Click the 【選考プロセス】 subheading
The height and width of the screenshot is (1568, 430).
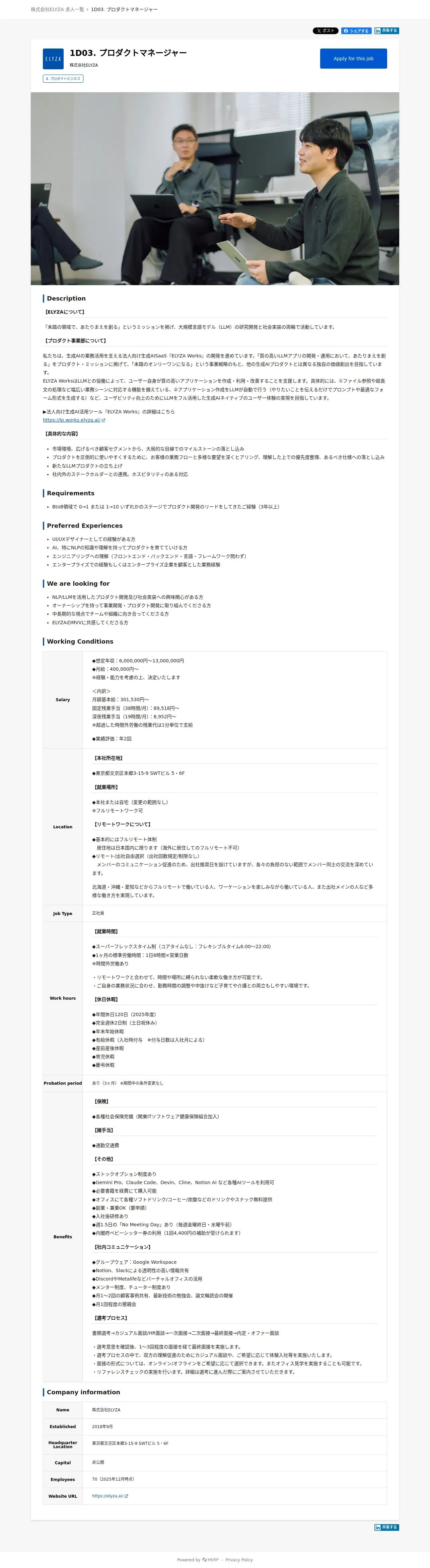[x=111, y=1318]
